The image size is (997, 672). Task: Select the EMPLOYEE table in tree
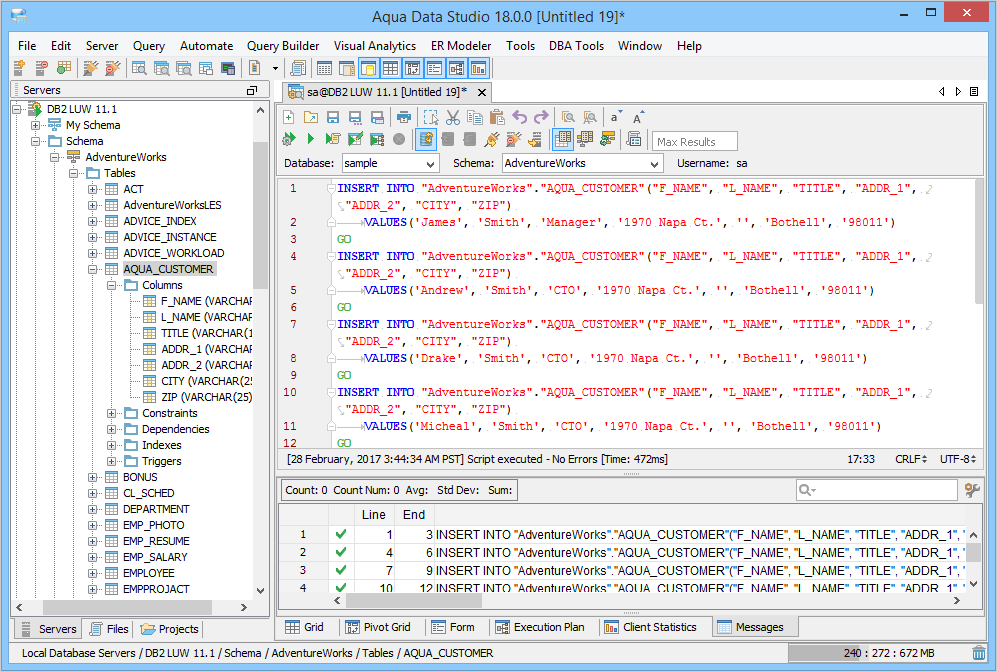(x=148, y=573)
